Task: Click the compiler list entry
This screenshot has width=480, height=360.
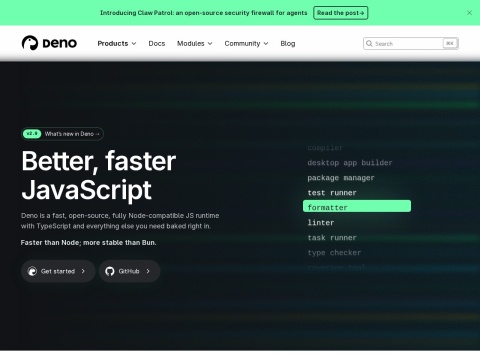Action: (325, 148)
